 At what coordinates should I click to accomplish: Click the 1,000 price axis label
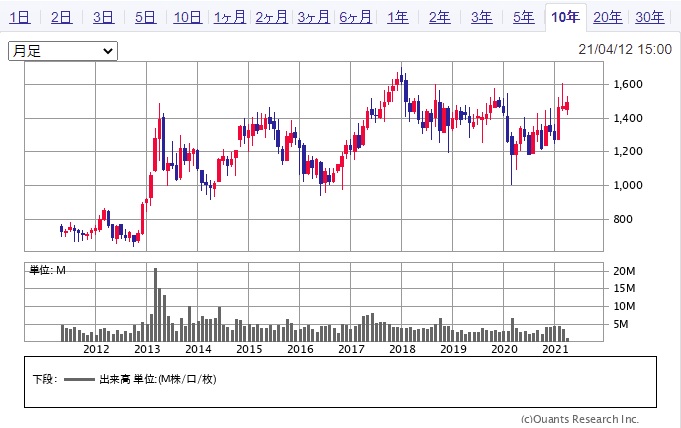[x=628, y=186]
